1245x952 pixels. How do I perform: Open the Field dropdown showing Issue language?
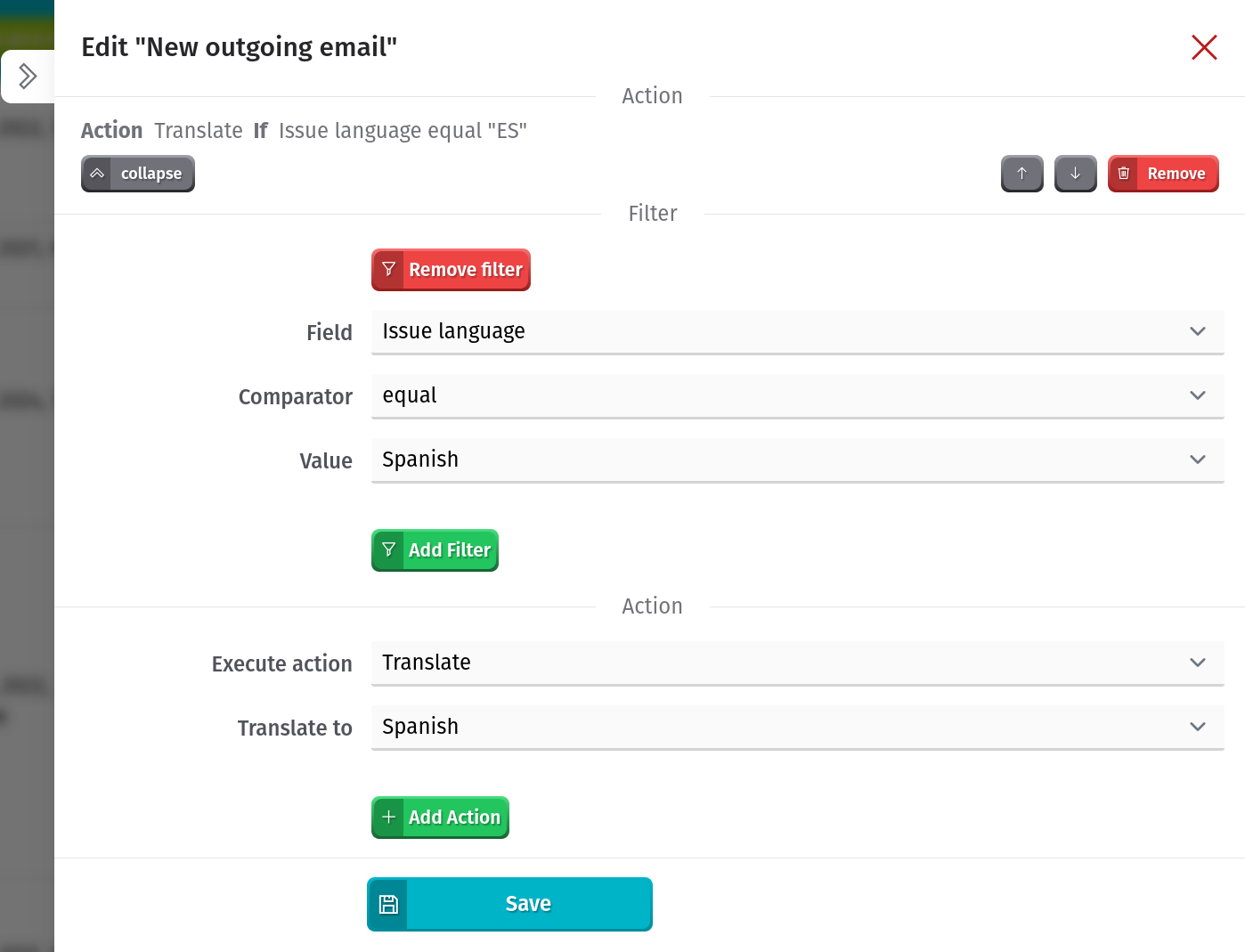[x=797, y=331]
